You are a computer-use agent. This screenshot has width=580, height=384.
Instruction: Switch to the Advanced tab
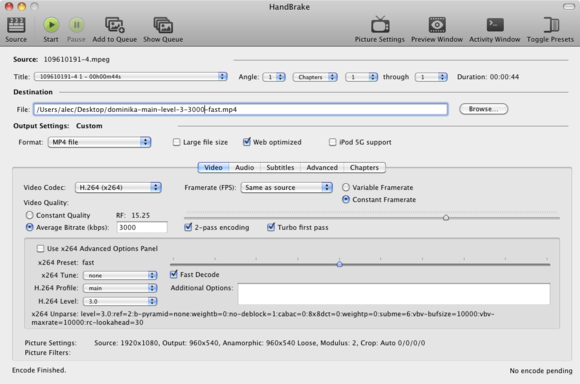point(322,168)
